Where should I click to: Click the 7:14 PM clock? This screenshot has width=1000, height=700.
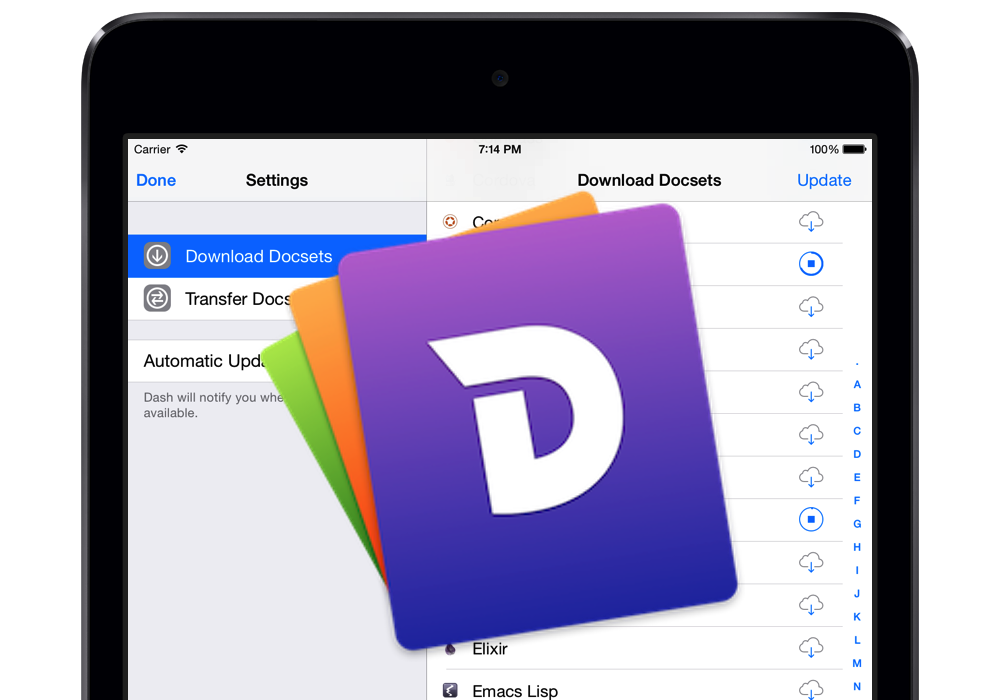[x=500, y=149]
